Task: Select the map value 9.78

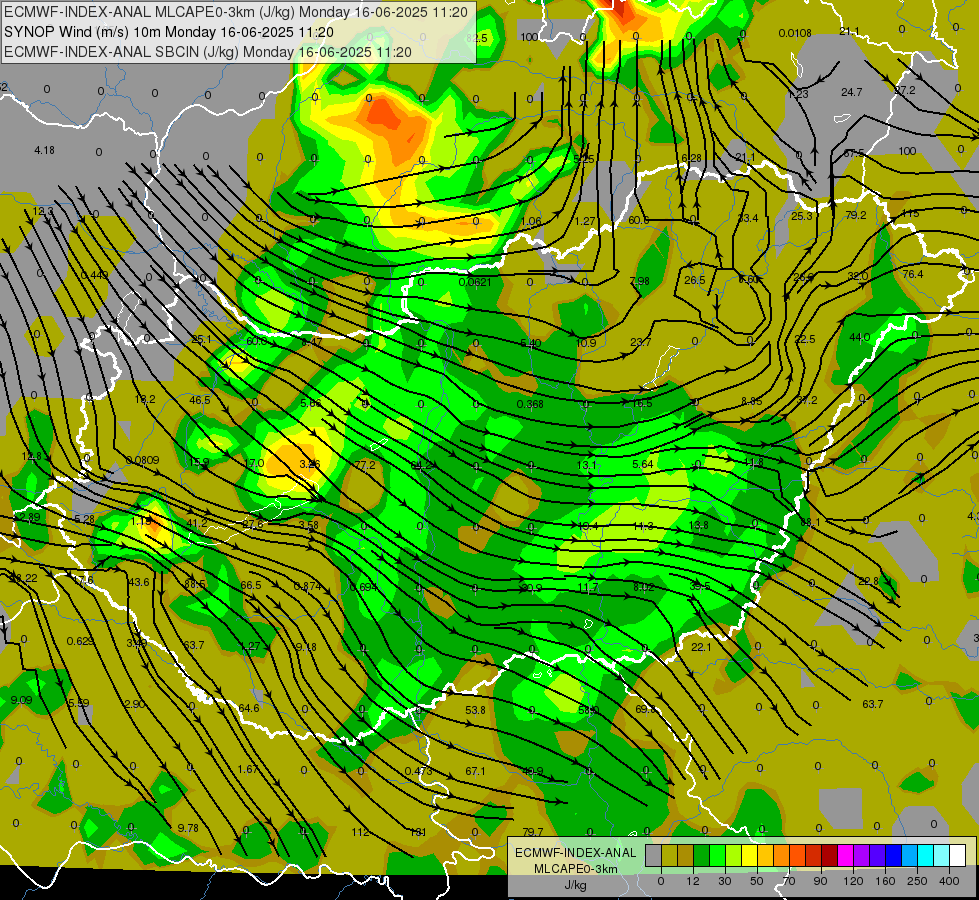Action: (x=188, y=828)
